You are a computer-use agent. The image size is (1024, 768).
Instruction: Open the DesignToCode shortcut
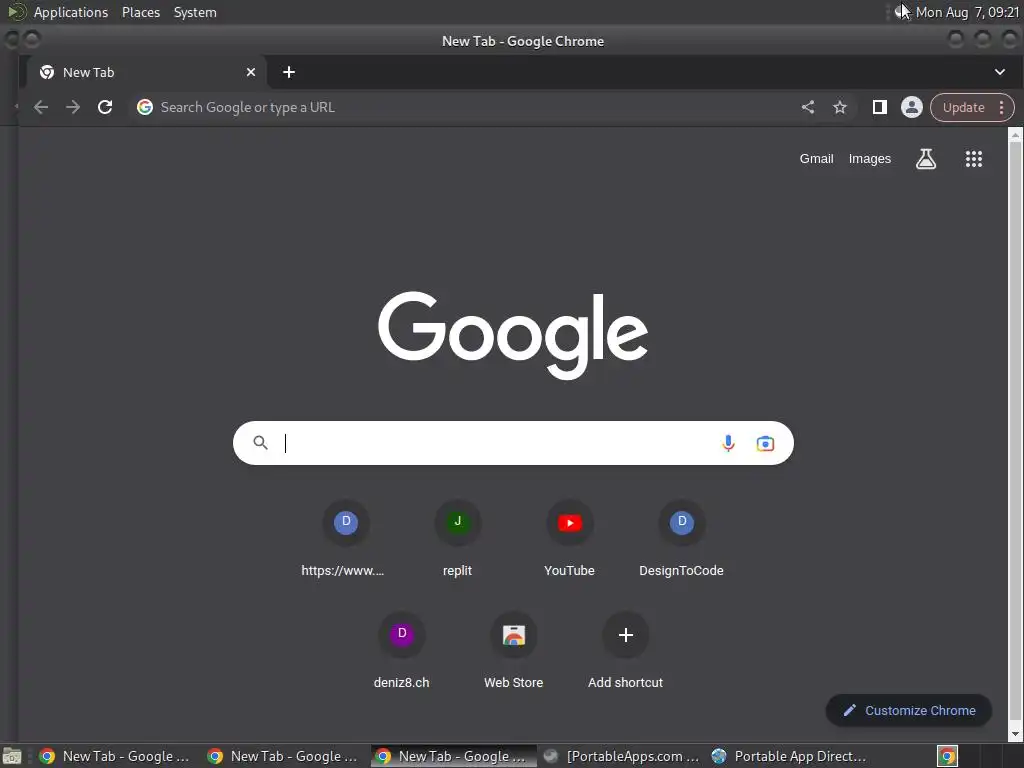(x=681, y=539)
